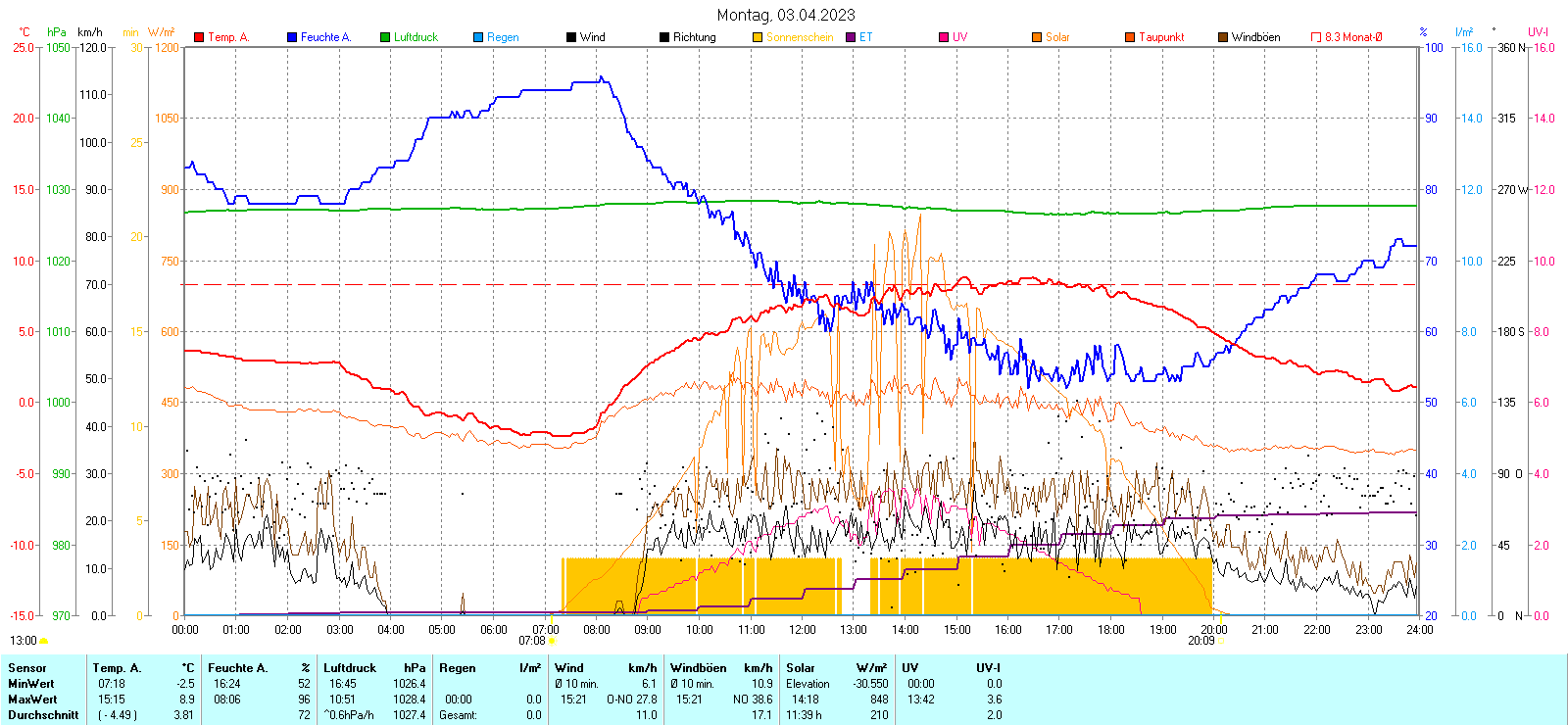Click the magenta UV legend swatch

(944, 37)
